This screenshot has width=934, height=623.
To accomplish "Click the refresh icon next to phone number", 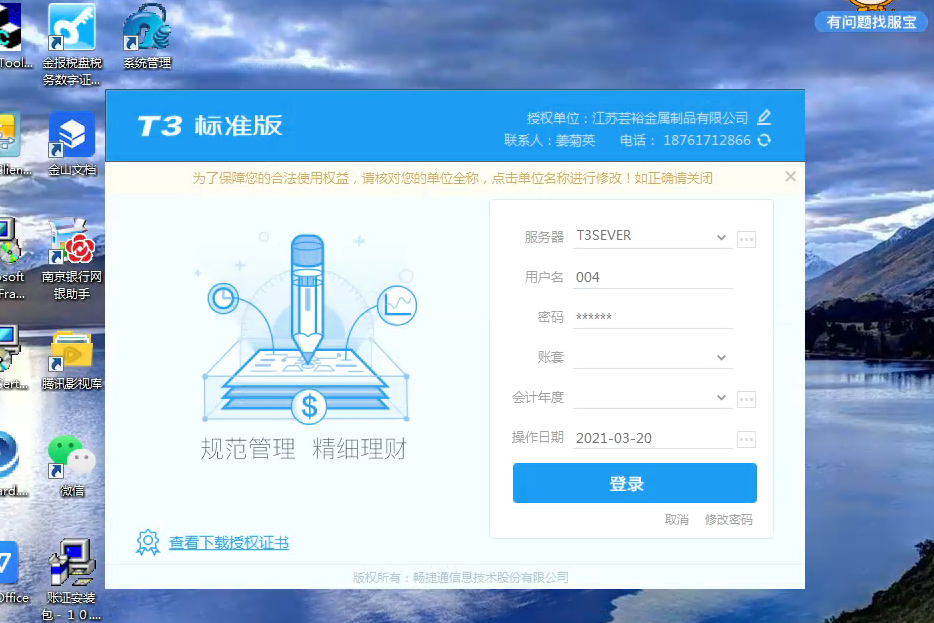I will [x=764, y=140].
